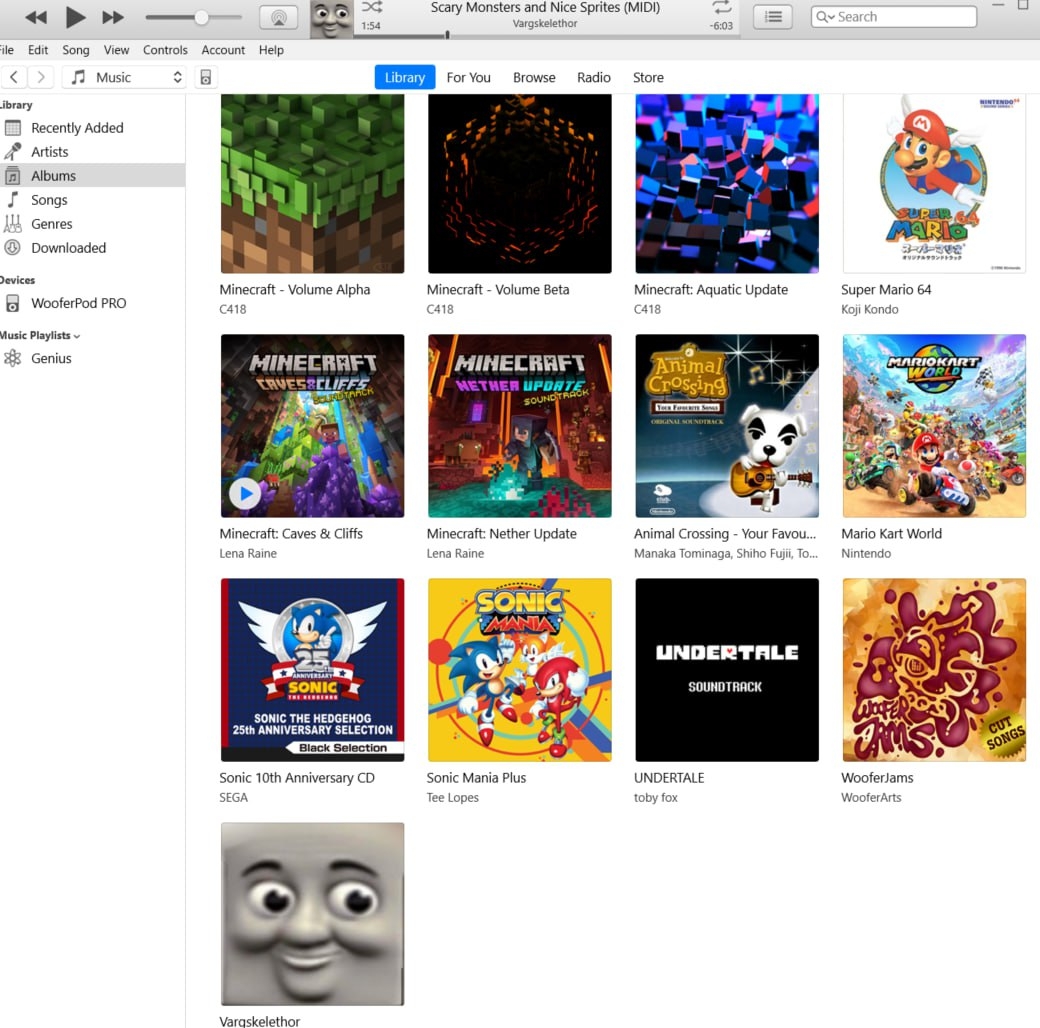Screen dimensions: 1040x1028
Task: Open the Controls menu
Action: [x=165, y=50]
